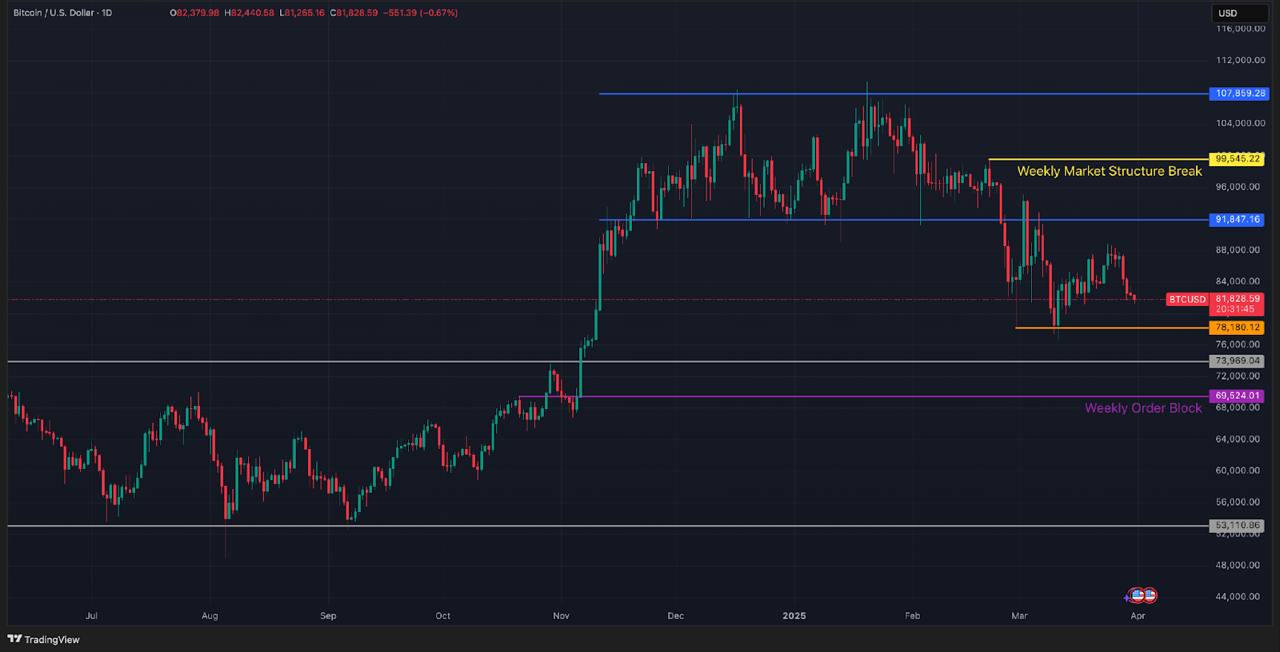The height and width of the screenshot is (652, 1280).
Task: Click the orange 78,180.12 price label
Action: tap(1238, 328)
